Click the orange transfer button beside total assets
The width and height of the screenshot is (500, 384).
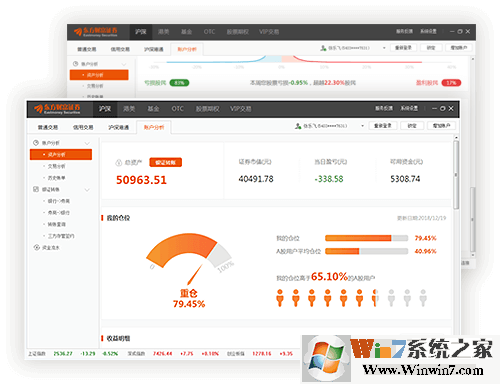[x=165, y=162]
